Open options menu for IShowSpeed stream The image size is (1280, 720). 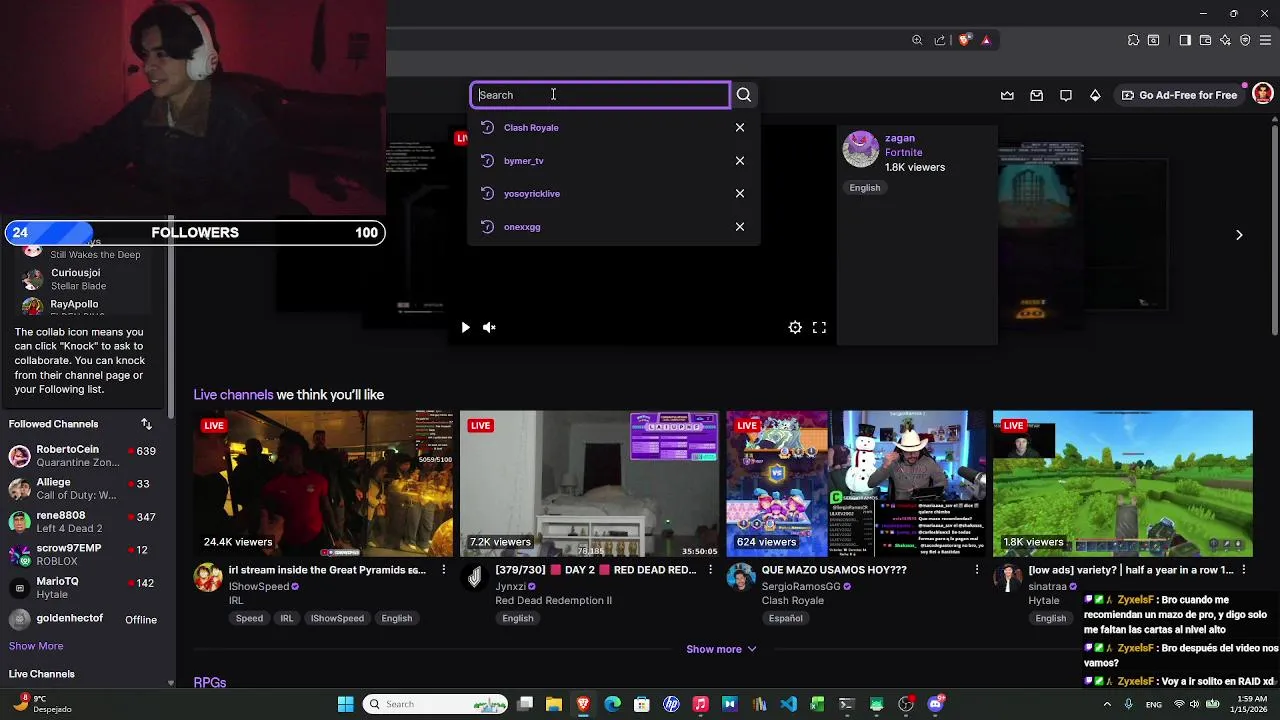[x=444, y=570]
